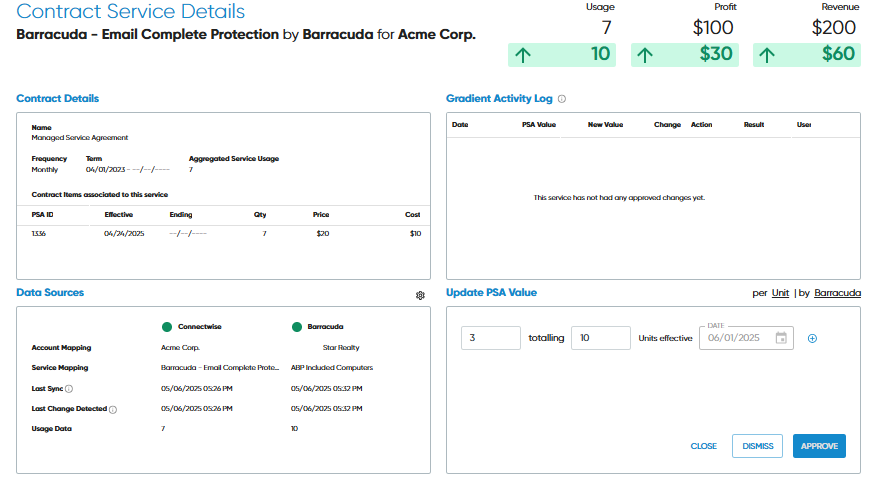Click the Contract Details heading

click(x=58, y=98)
